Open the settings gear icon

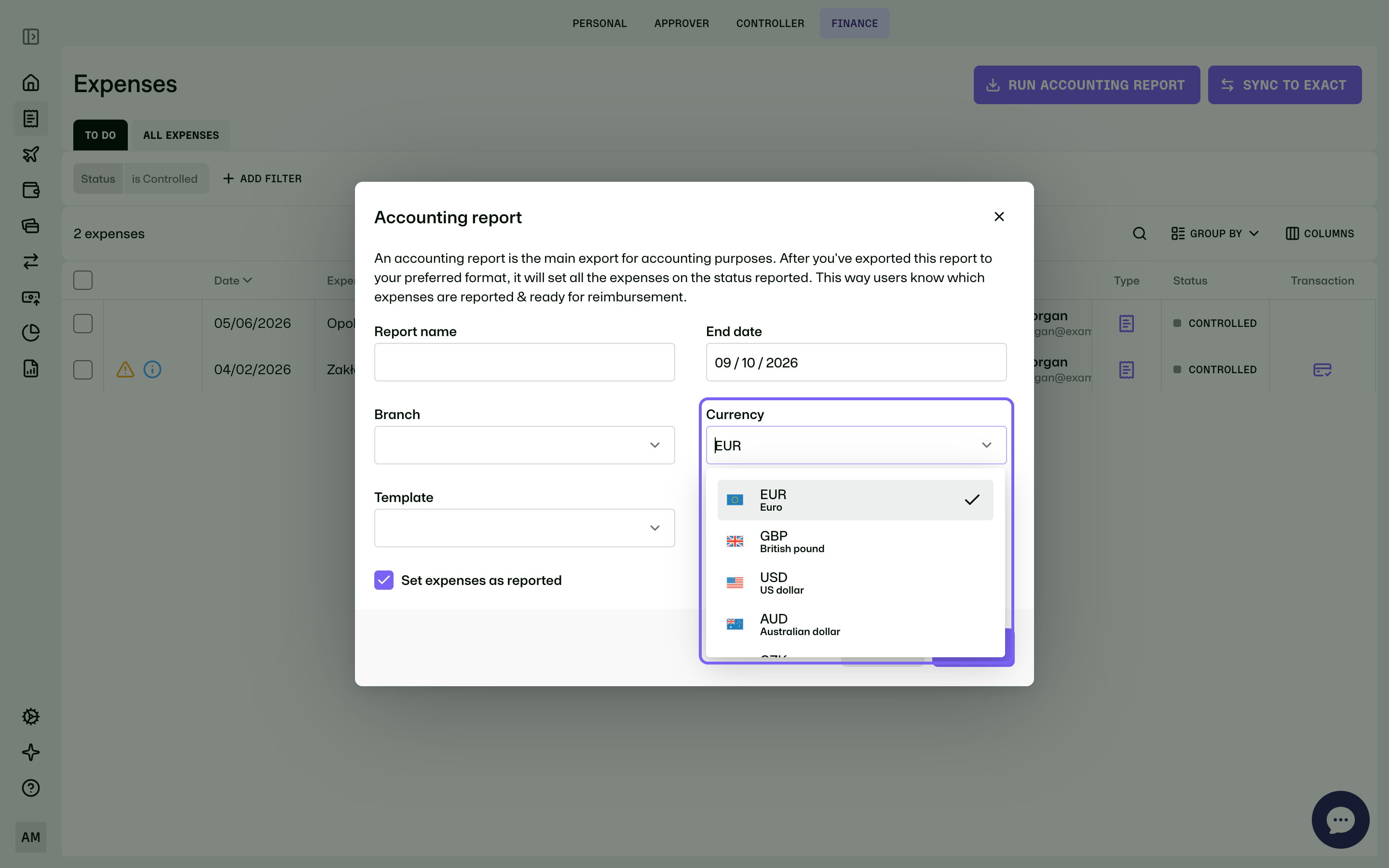(x=31, y=717)
